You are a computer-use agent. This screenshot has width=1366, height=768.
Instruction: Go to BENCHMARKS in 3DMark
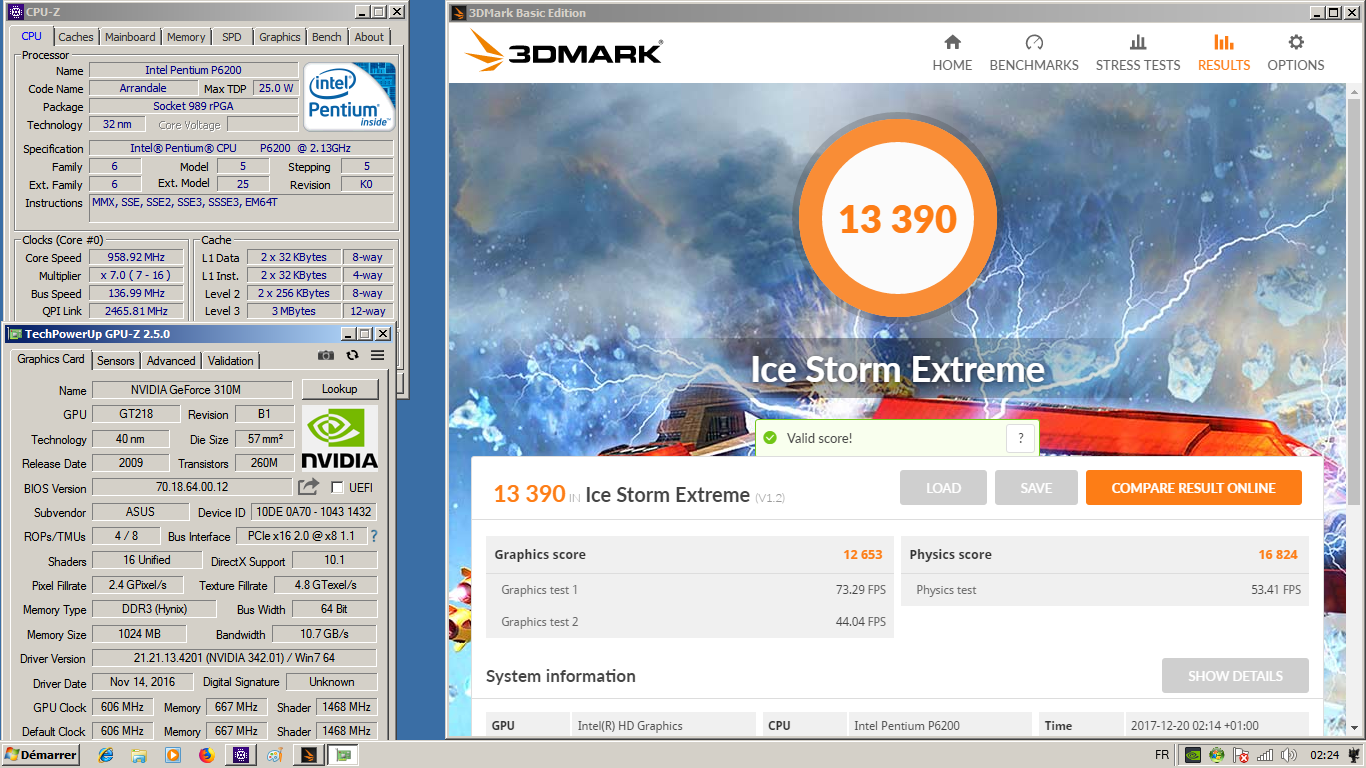point(1034,53)
